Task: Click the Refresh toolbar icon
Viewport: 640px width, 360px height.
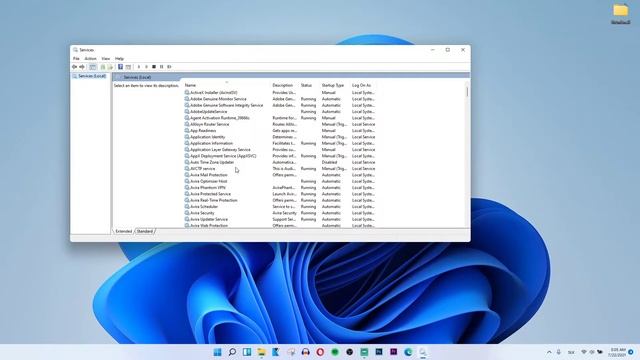Action: (x=103, y=67)
